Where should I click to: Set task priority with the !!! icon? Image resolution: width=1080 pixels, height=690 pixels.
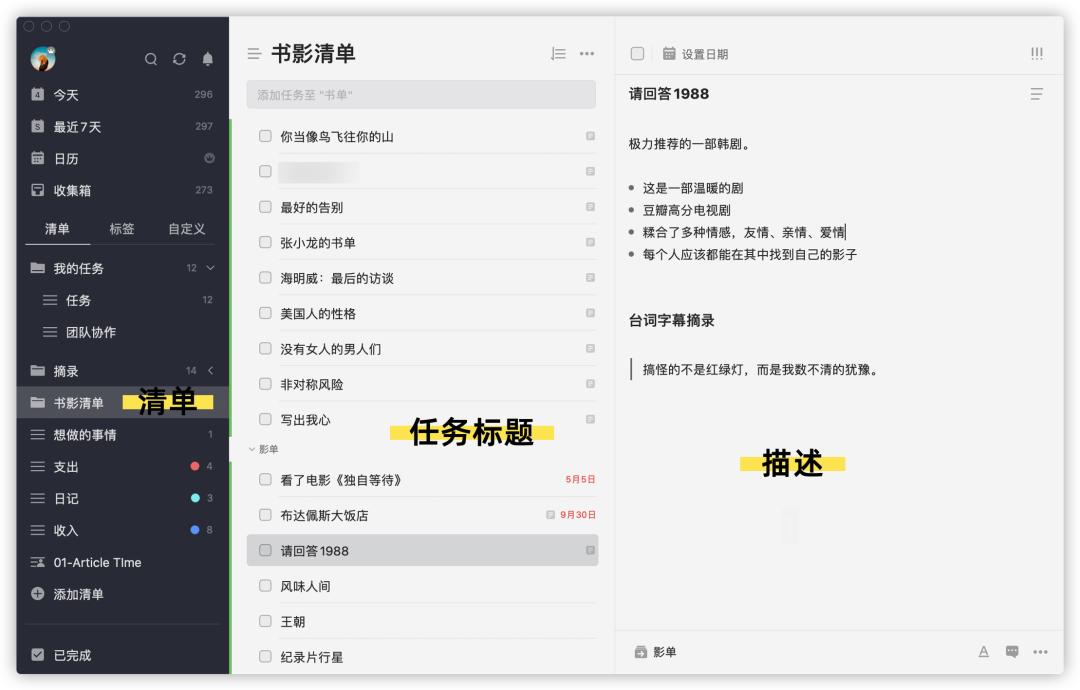point(1037,53)
